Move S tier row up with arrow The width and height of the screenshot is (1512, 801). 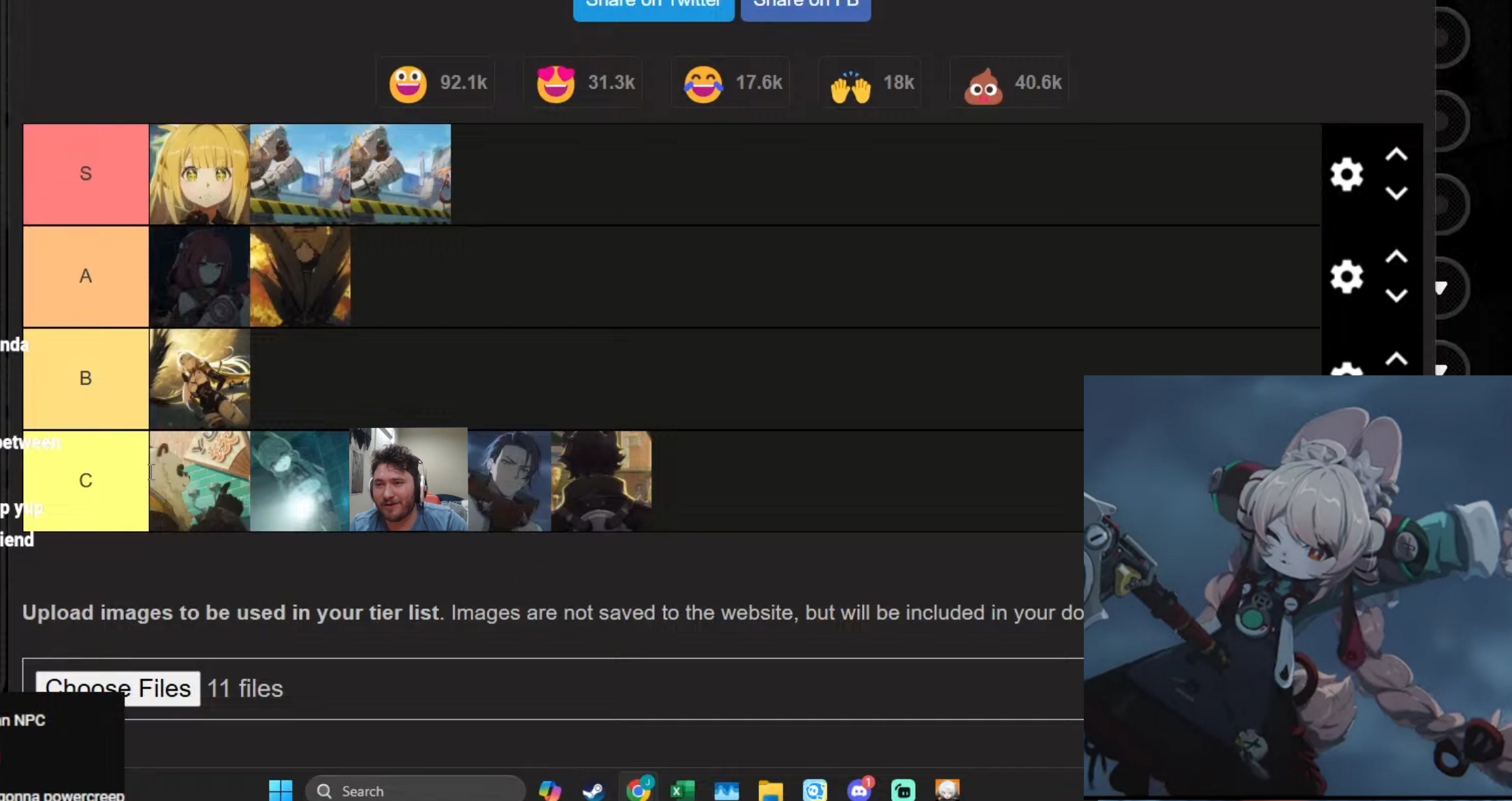point(1396,155)
